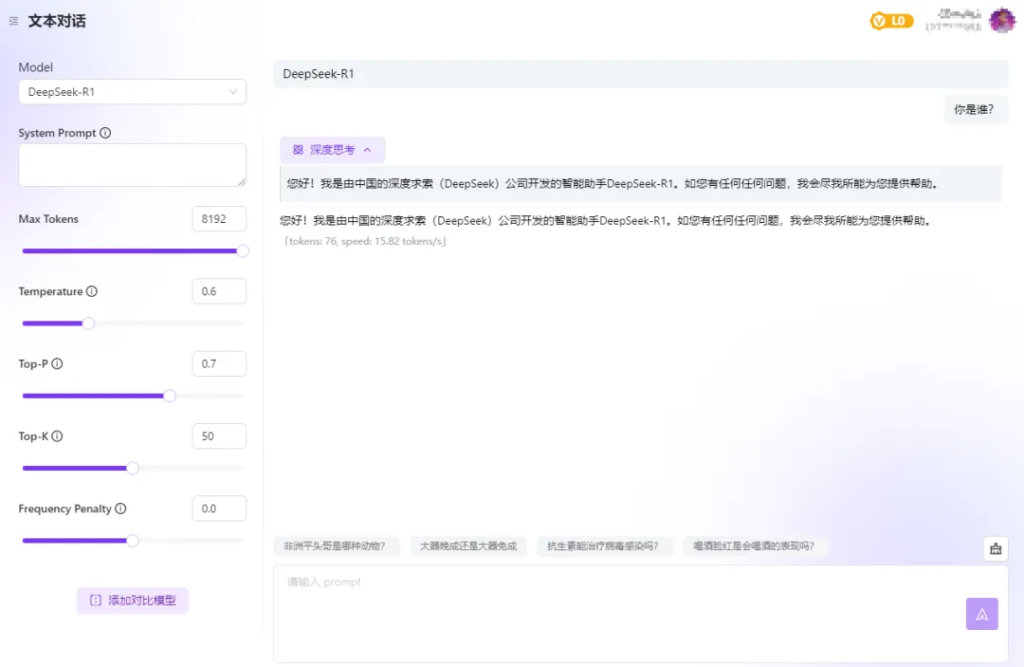Click the Top-K info icon

[57, 437]
